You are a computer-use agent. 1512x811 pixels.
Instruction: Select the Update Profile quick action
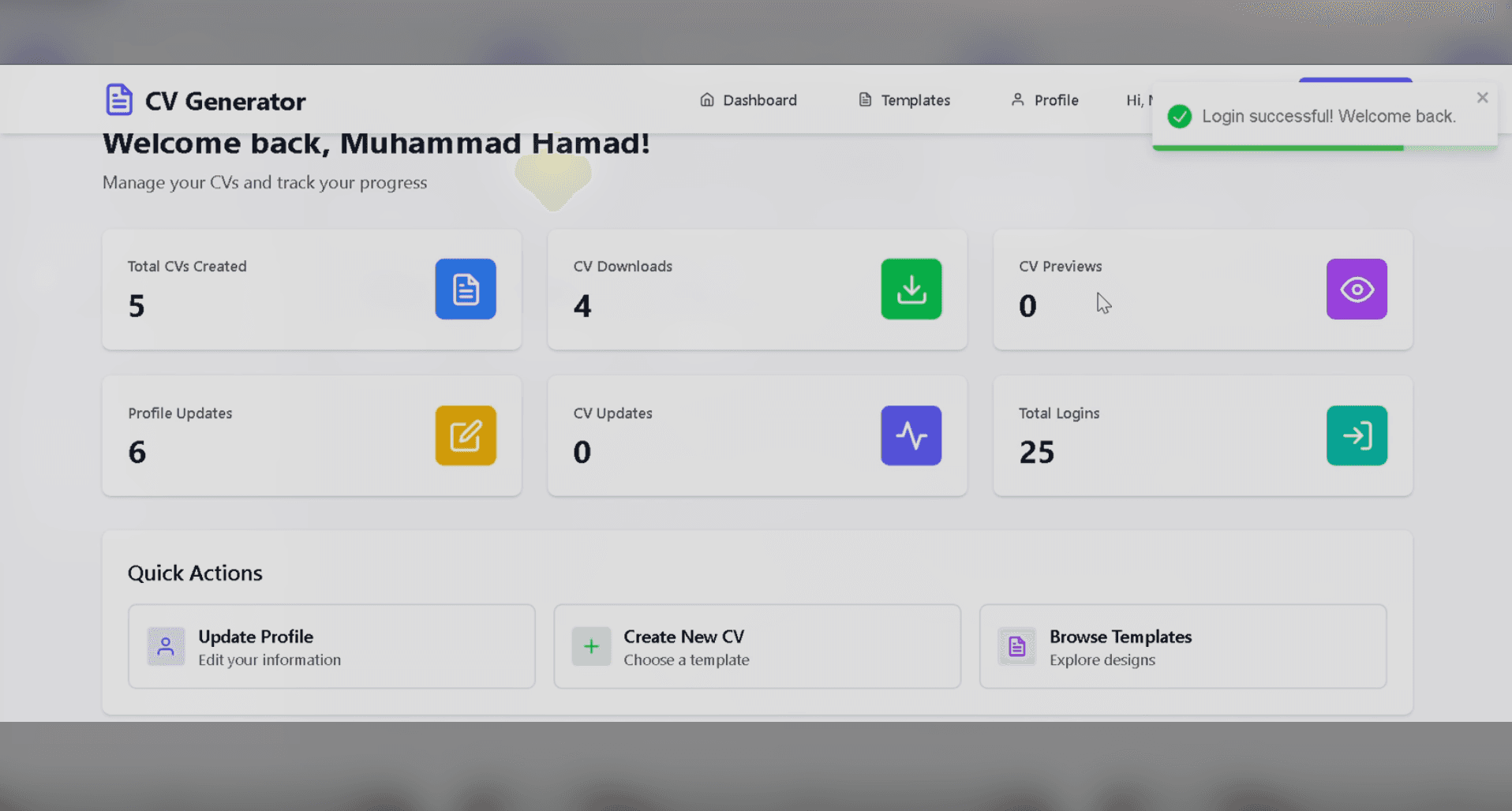tap(331, 646)
